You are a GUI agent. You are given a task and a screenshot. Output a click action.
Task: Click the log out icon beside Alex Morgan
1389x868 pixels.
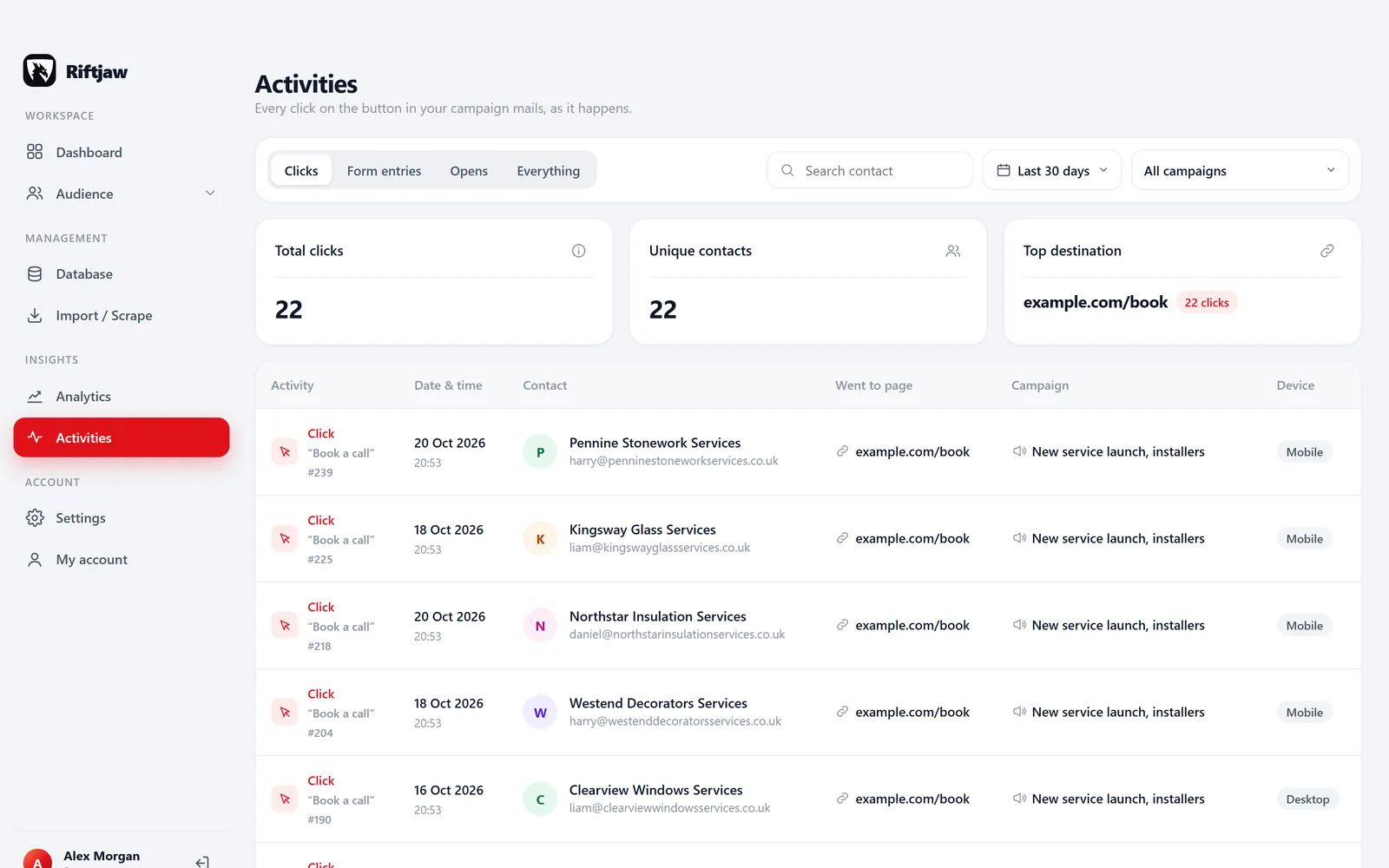(202, 861)
